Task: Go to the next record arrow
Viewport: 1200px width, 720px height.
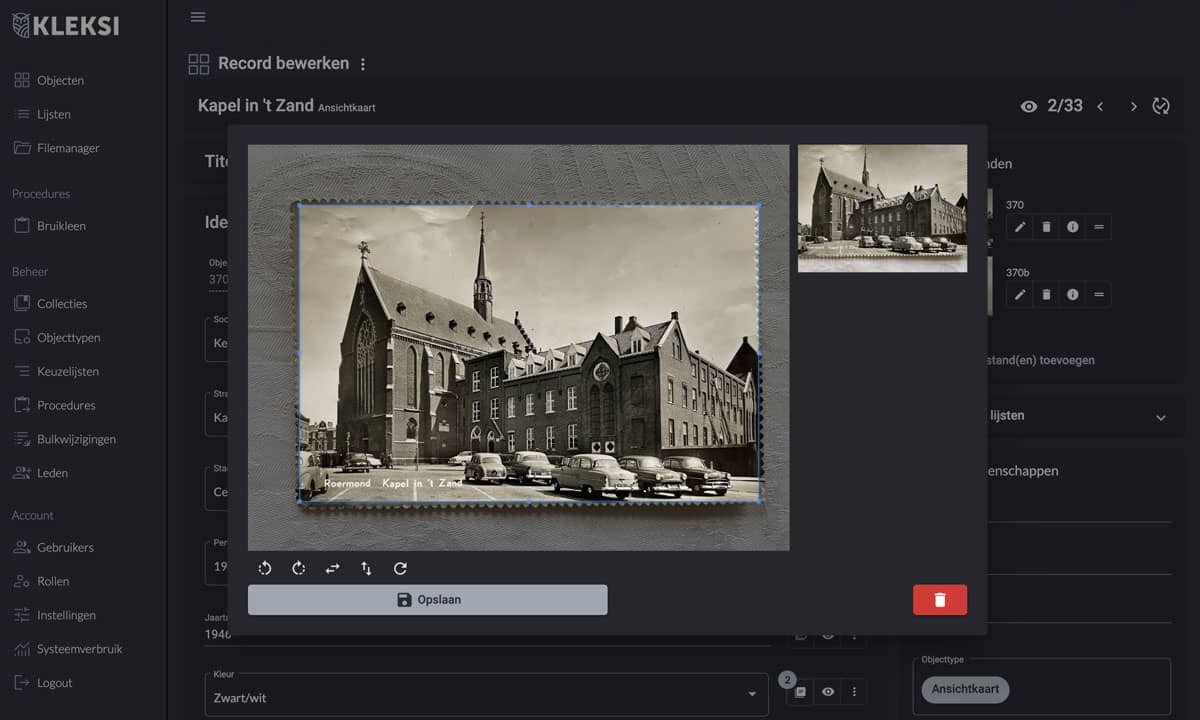Action: click(x=1133, y=106)
